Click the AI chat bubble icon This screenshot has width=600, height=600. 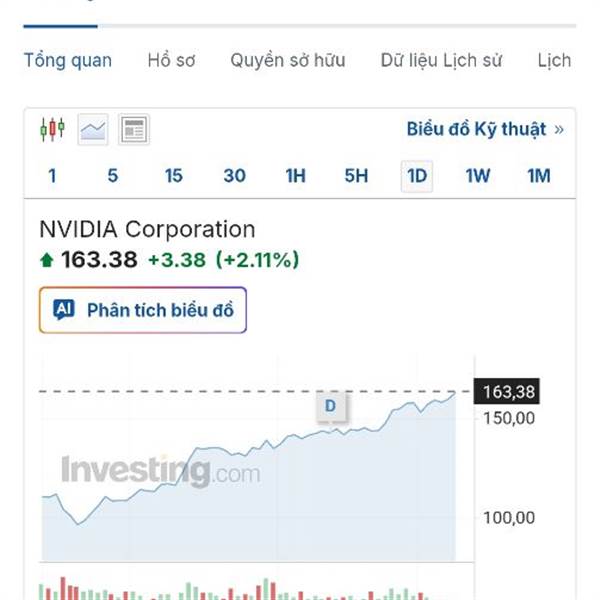coord(64,309)
